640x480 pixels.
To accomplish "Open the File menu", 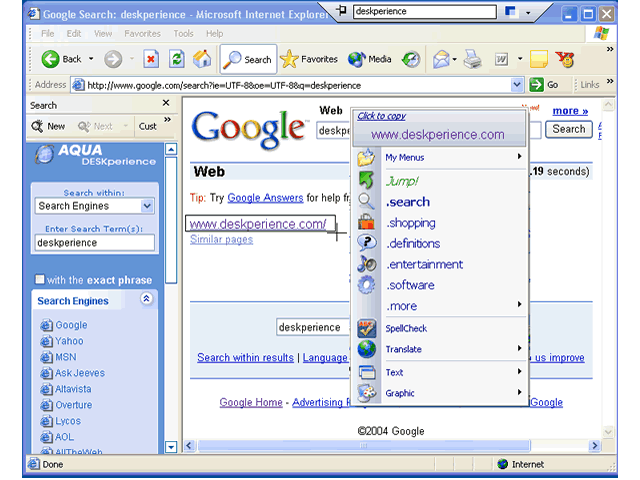I will click(x=47, y=33).
